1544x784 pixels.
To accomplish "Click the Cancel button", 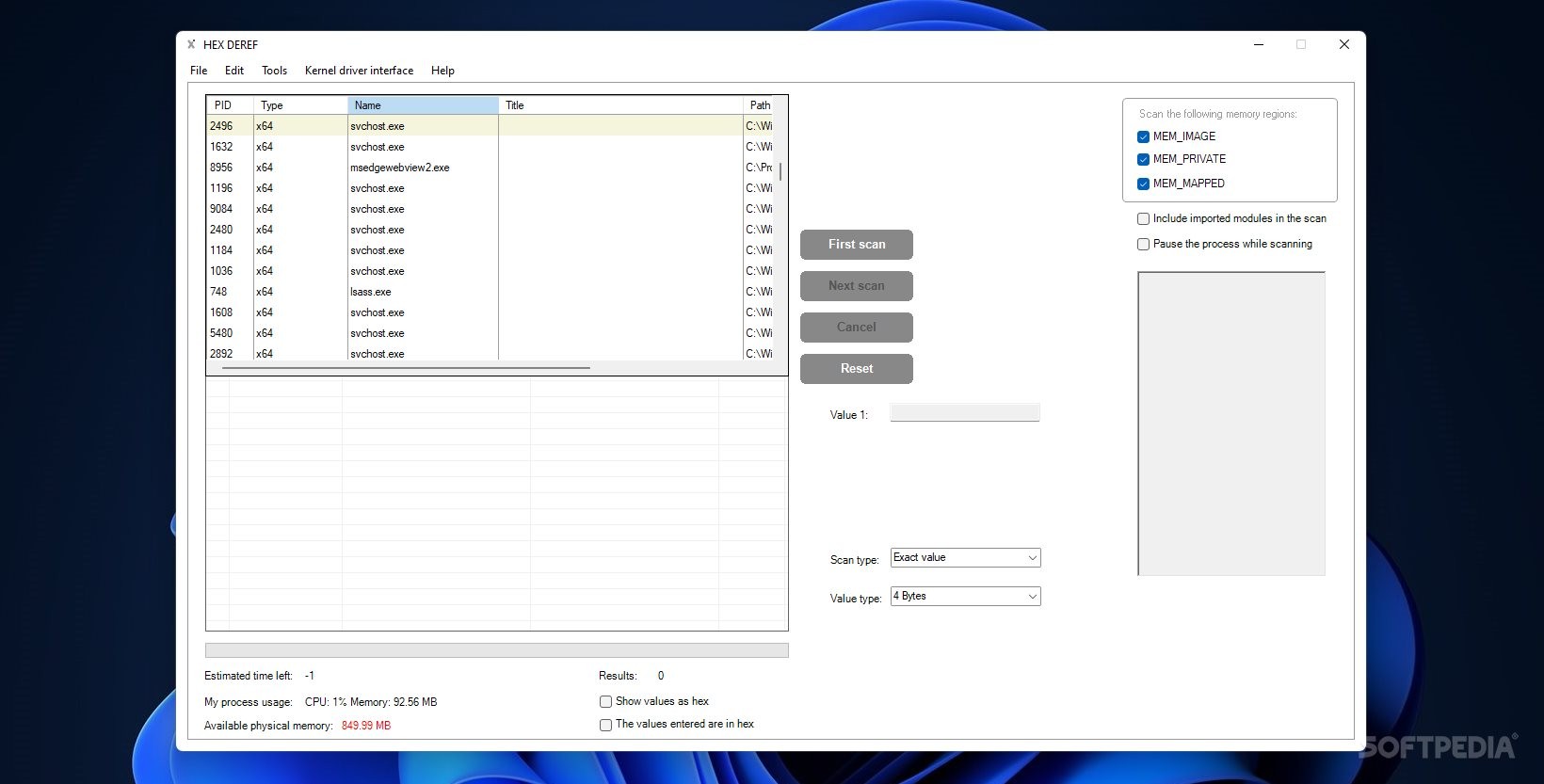I will pos(857,328).
